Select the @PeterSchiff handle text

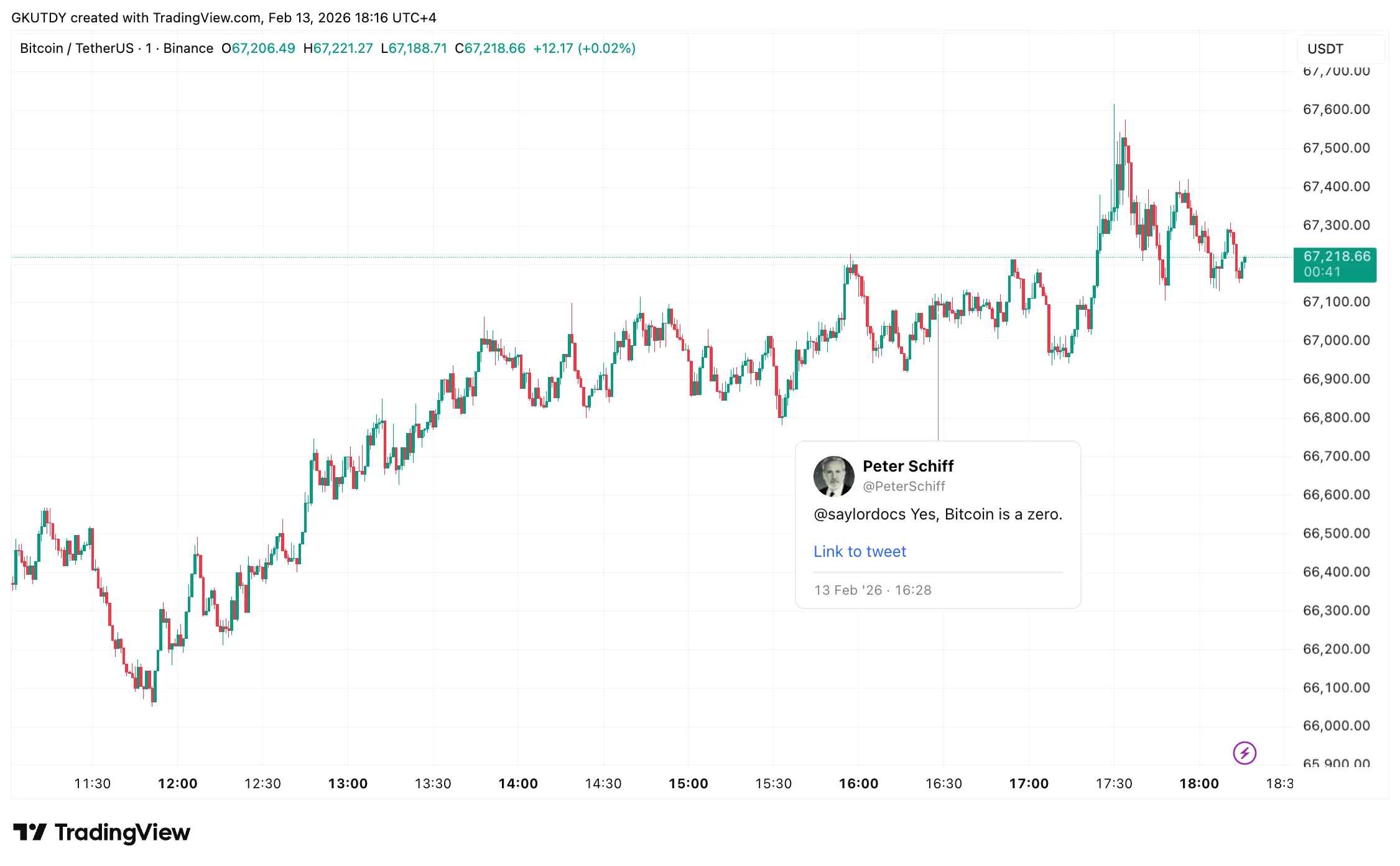click(x=903, y=487)
